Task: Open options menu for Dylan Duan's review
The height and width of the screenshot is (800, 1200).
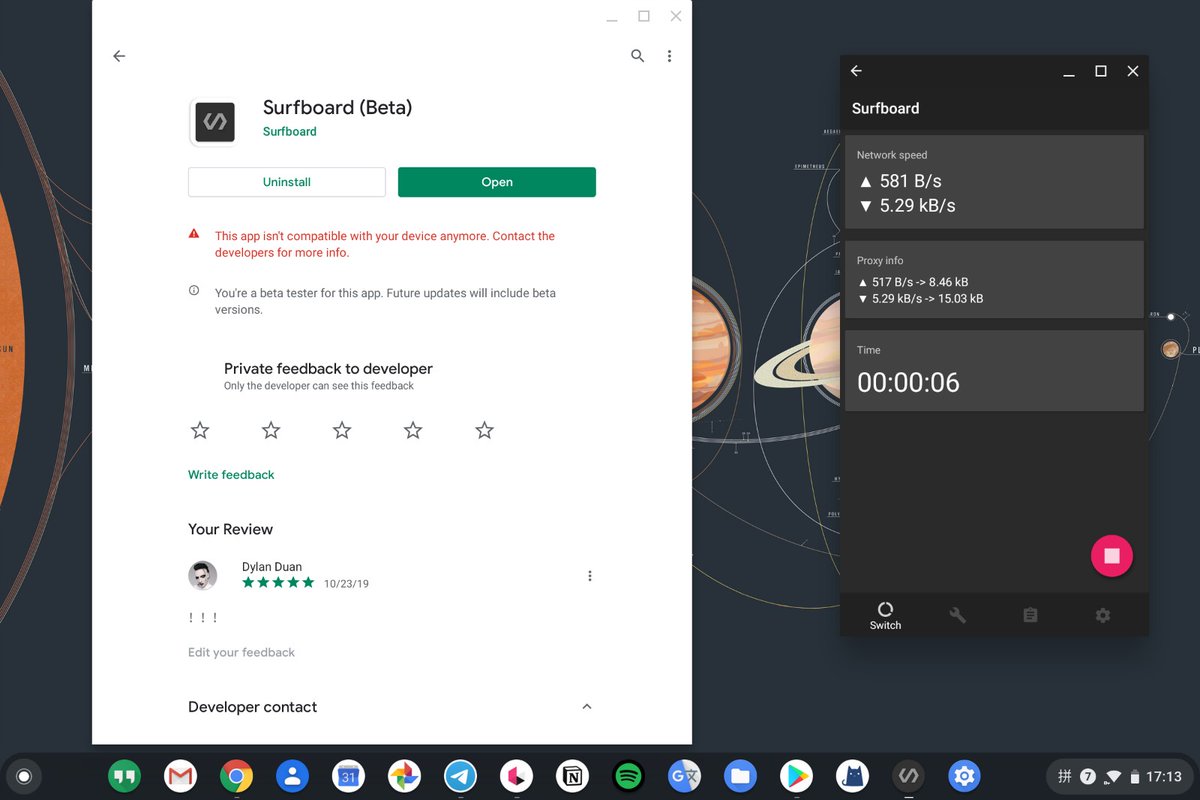Action: pyautogui.click(x=590, y=576)
